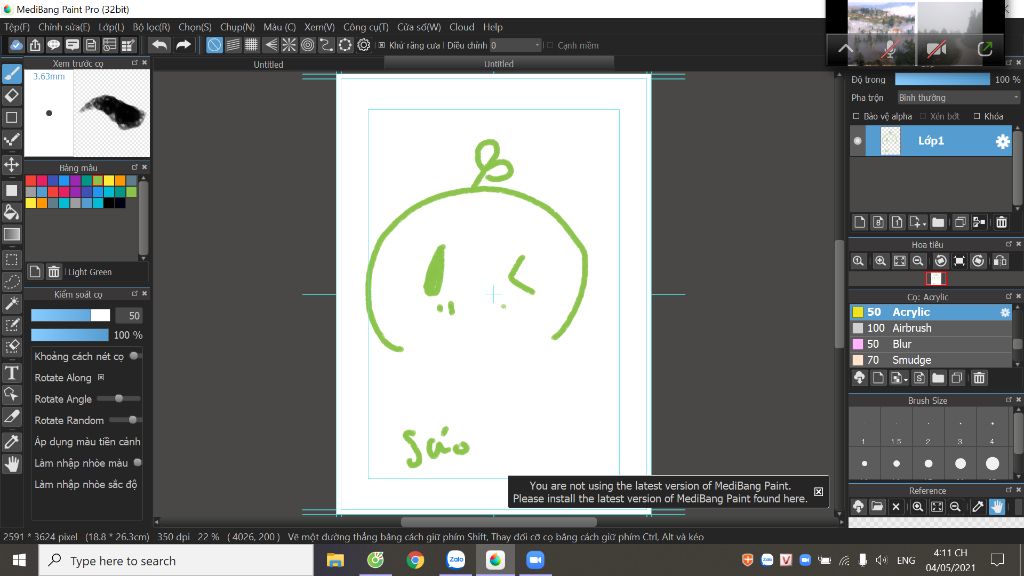Screen dimensions: 1024x576
Task: Click the brush size slider
Action: pos(71,315)
